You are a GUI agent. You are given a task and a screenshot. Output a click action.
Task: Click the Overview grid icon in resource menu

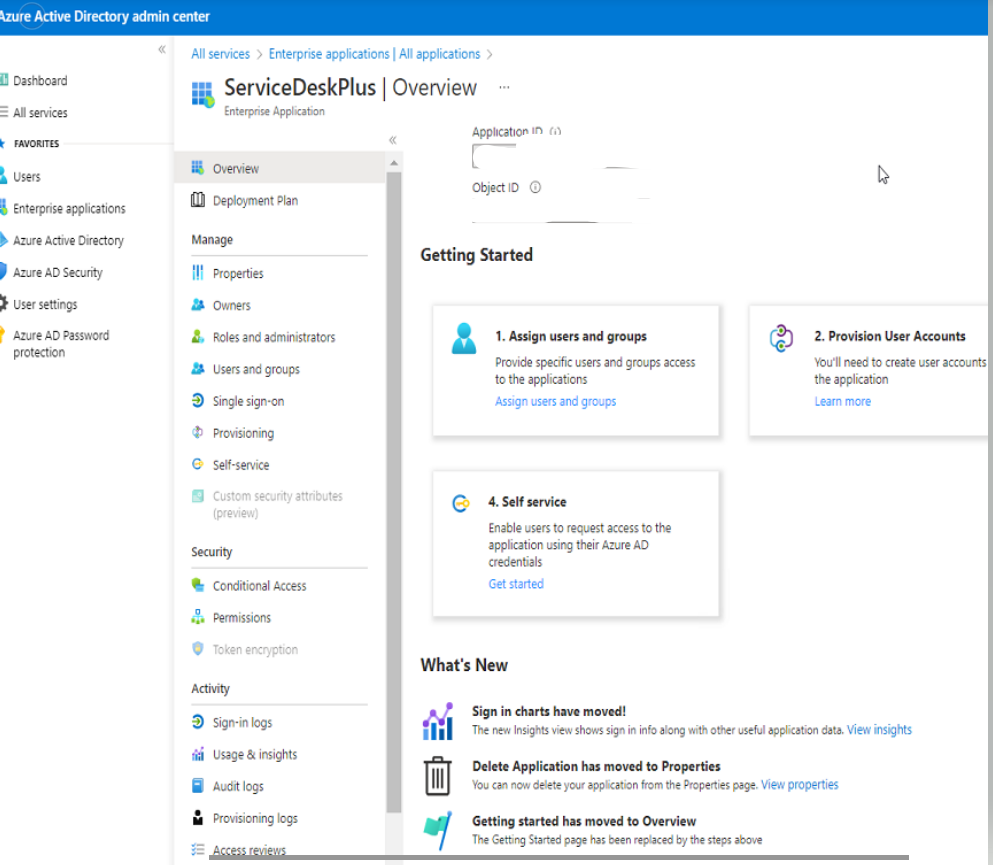[x=198, y=168]
